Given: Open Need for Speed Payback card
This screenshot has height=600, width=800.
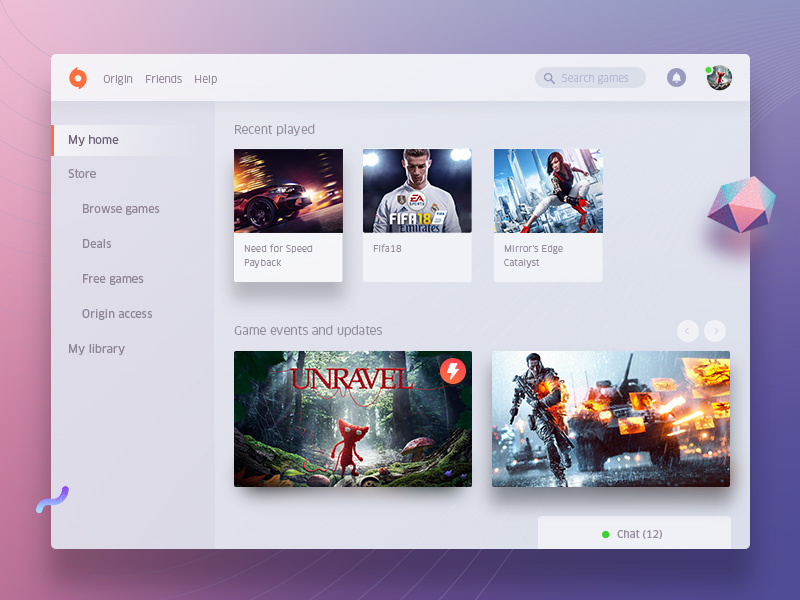Looking at the screenshot, I should 288,215.
